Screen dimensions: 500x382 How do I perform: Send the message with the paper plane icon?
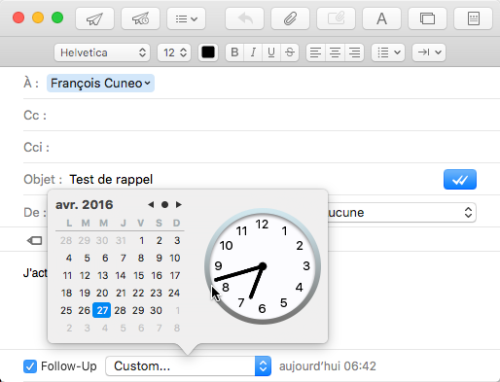(95, 19)
